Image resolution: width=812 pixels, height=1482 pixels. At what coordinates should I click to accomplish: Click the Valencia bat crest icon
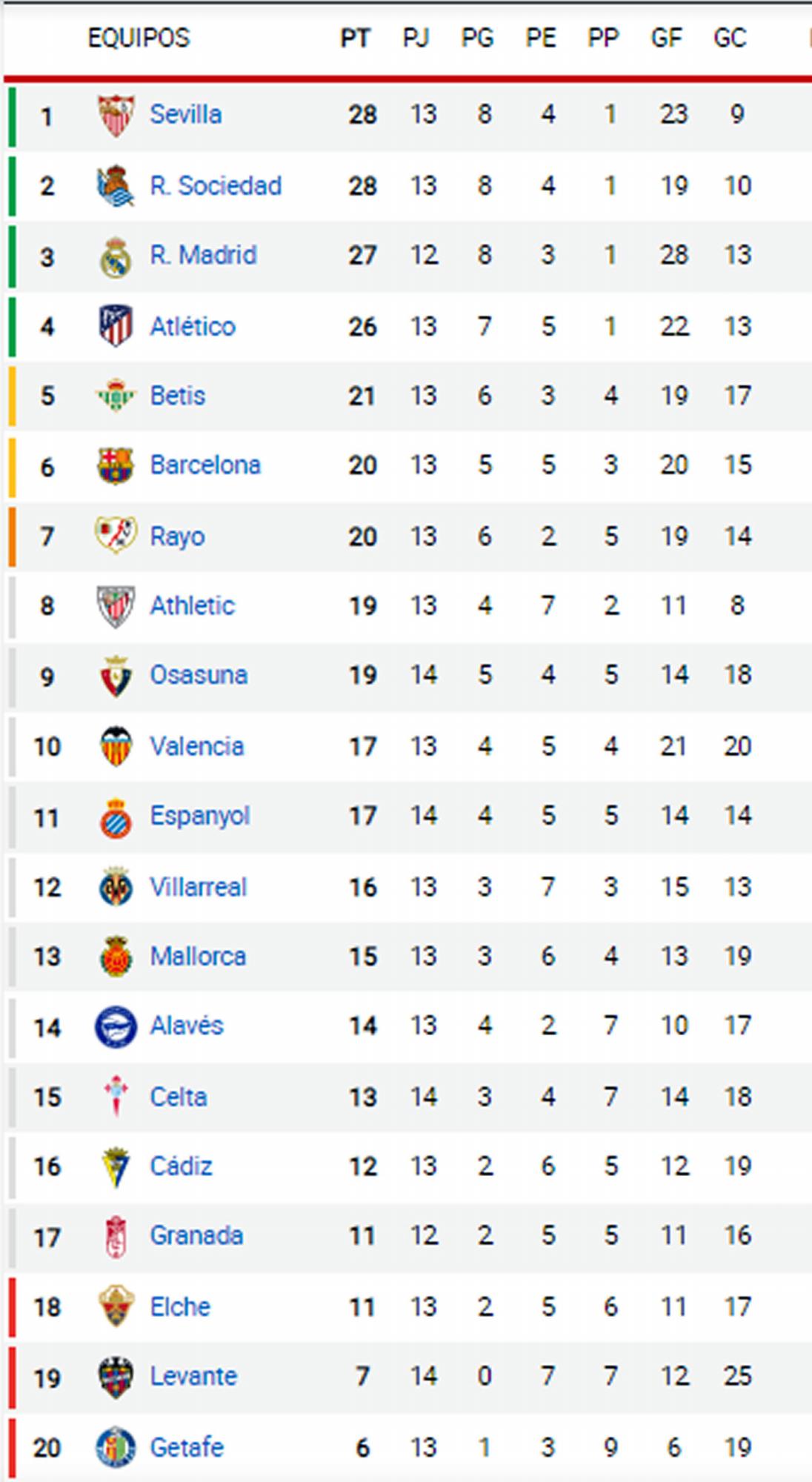(116, 746)
